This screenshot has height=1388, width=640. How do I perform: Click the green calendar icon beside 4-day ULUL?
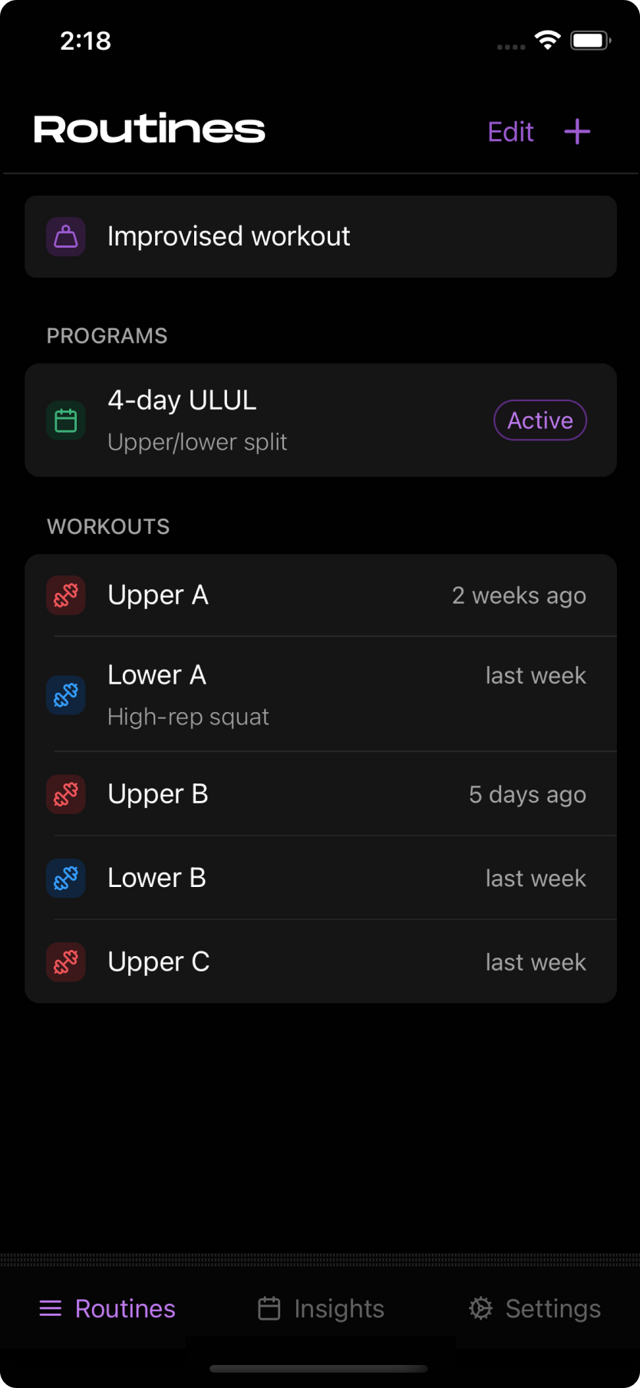[65, 420]
